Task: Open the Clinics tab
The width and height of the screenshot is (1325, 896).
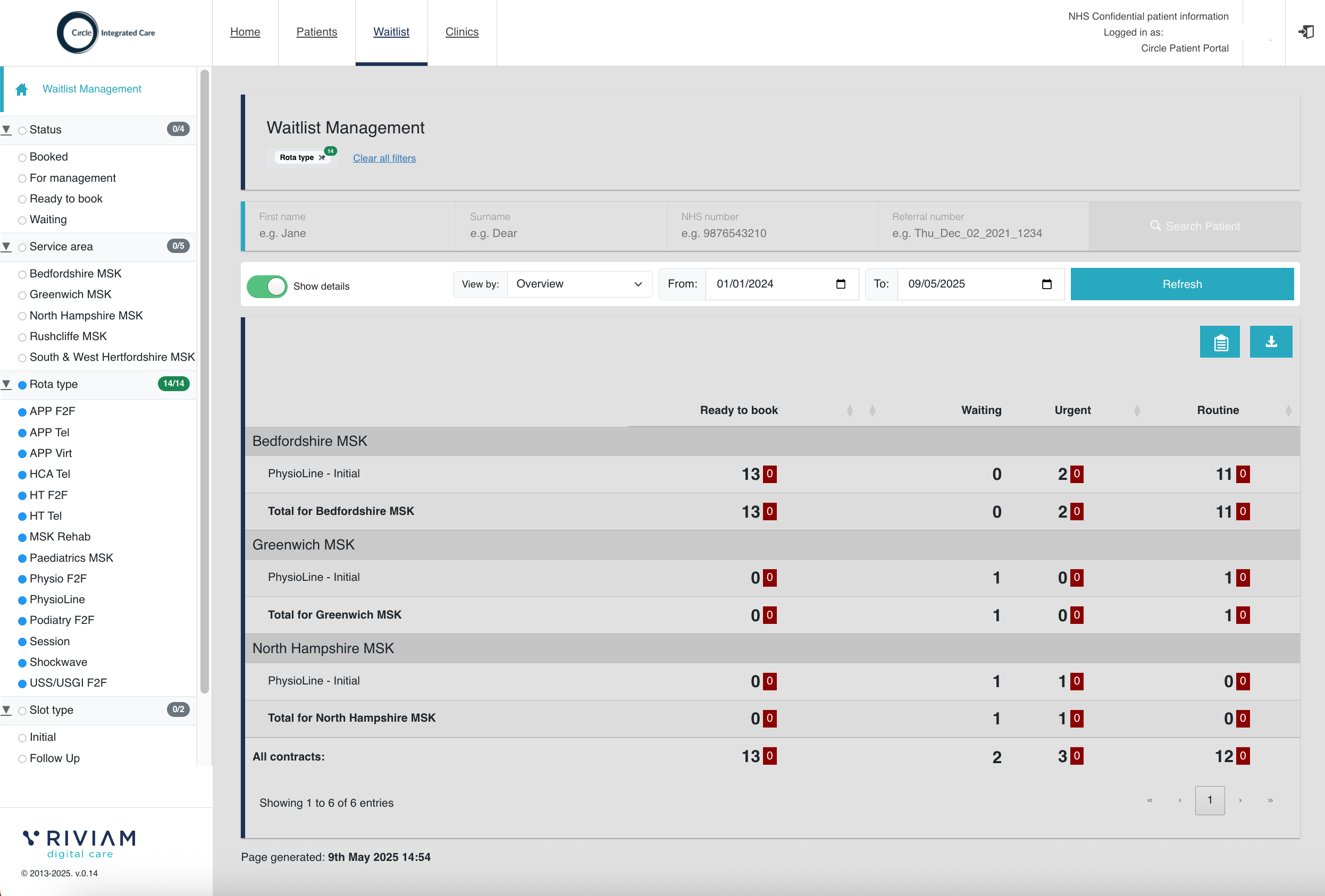Action: [461, 32]
